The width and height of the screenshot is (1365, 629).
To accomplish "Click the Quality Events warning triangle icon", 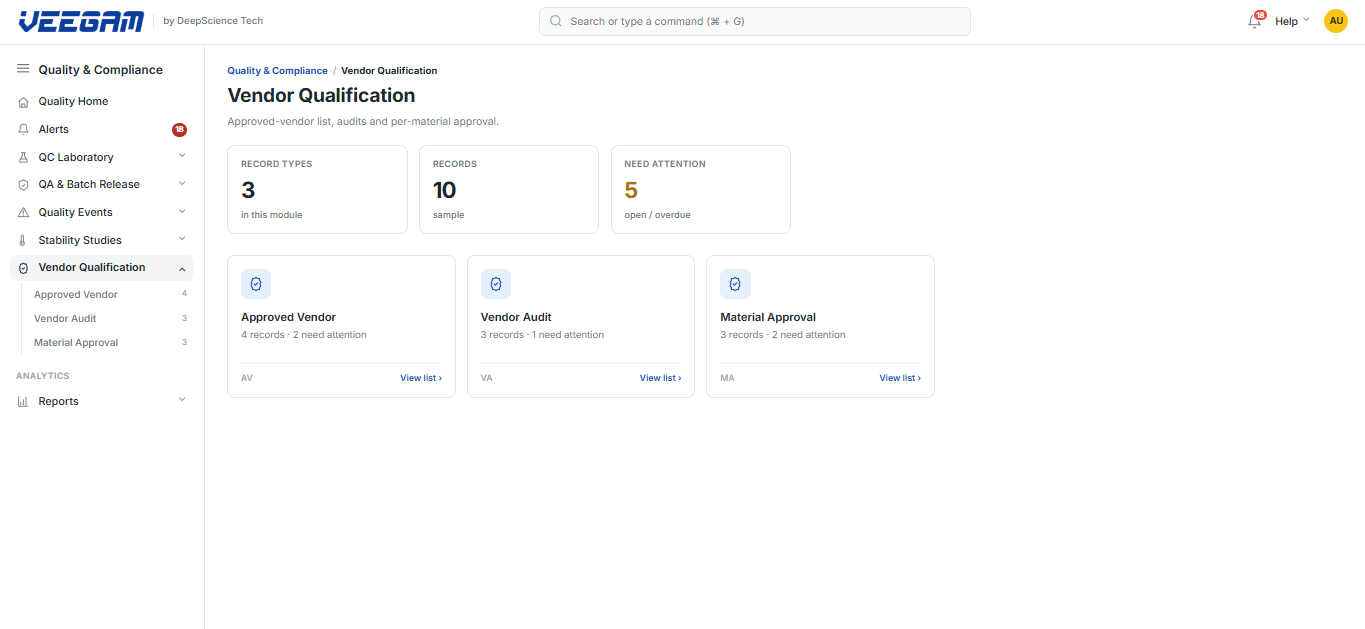I will (23, 212).
